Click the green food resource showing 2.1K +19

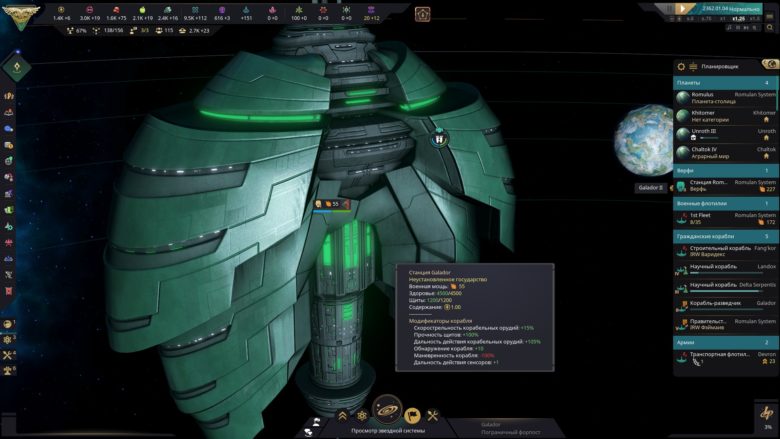142,13
